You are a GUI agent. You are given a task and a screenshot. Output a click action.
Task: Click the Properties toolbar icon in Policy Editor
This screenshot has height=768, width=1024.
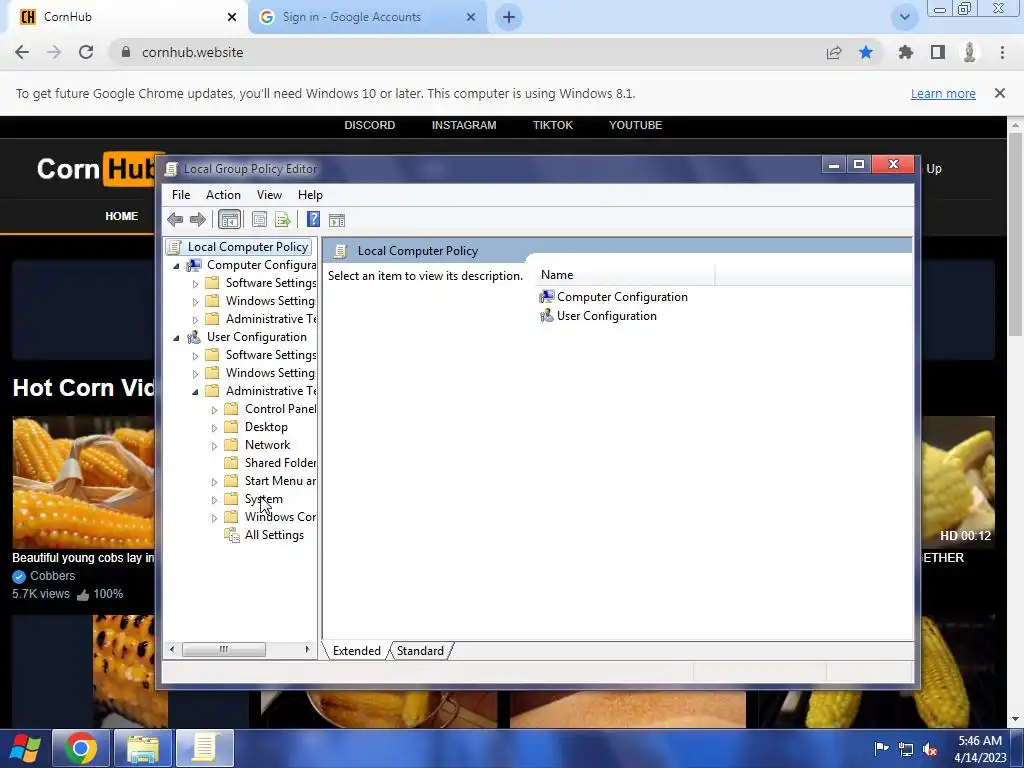coord(259,220)
